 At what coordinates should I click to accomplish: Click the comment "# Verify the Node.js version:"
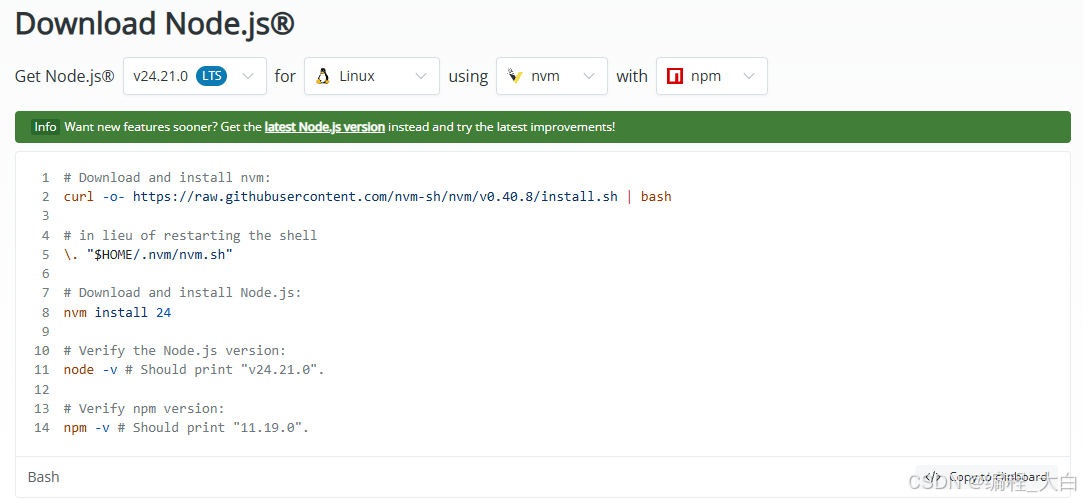pos(175,350)
